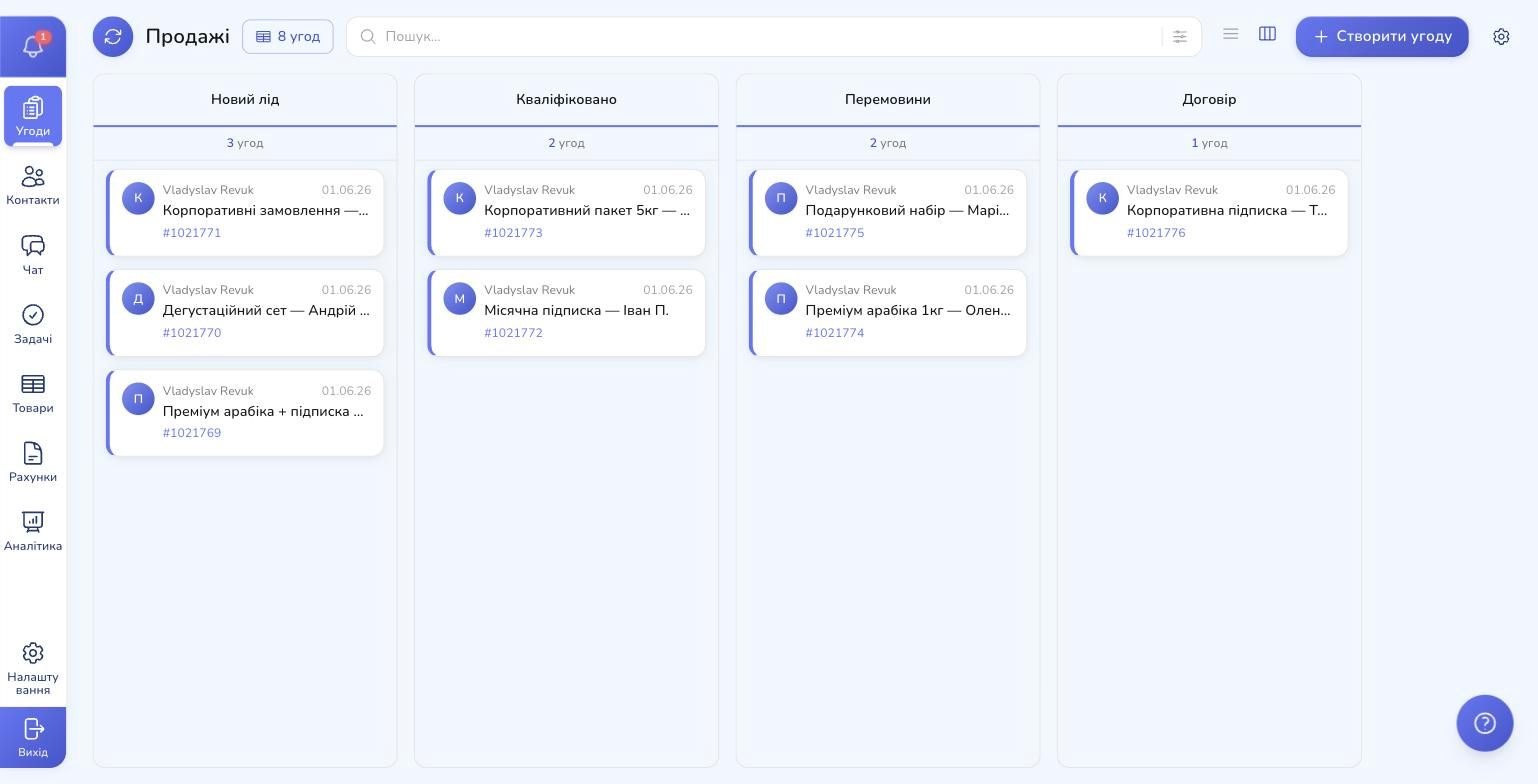
Task: Open deal link #1021770
Action: click(192, 333)
